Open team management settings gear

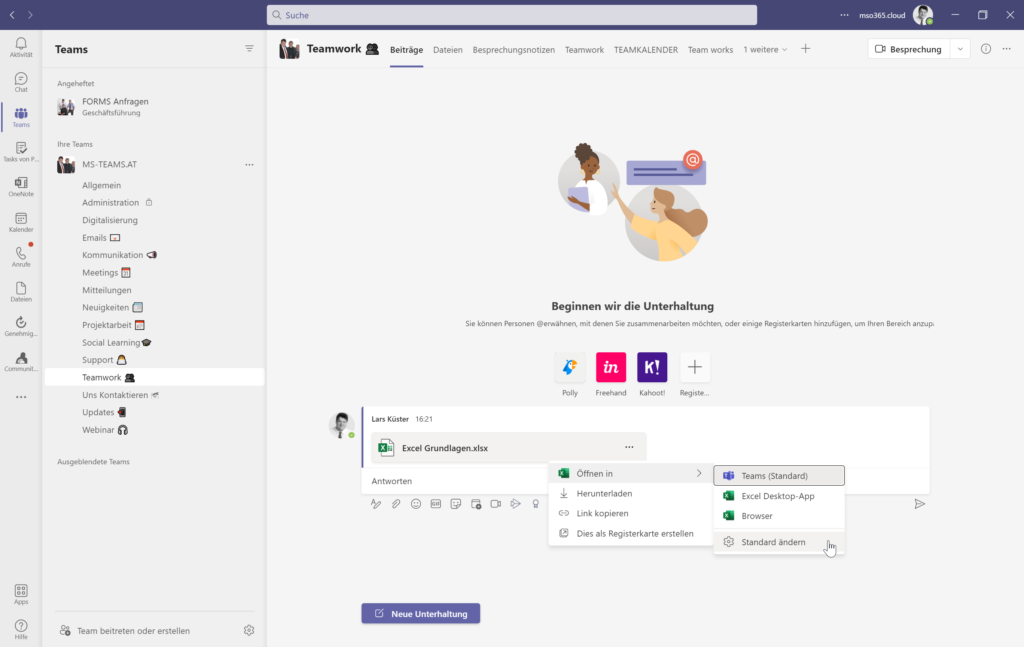click(x=249, y=630)
